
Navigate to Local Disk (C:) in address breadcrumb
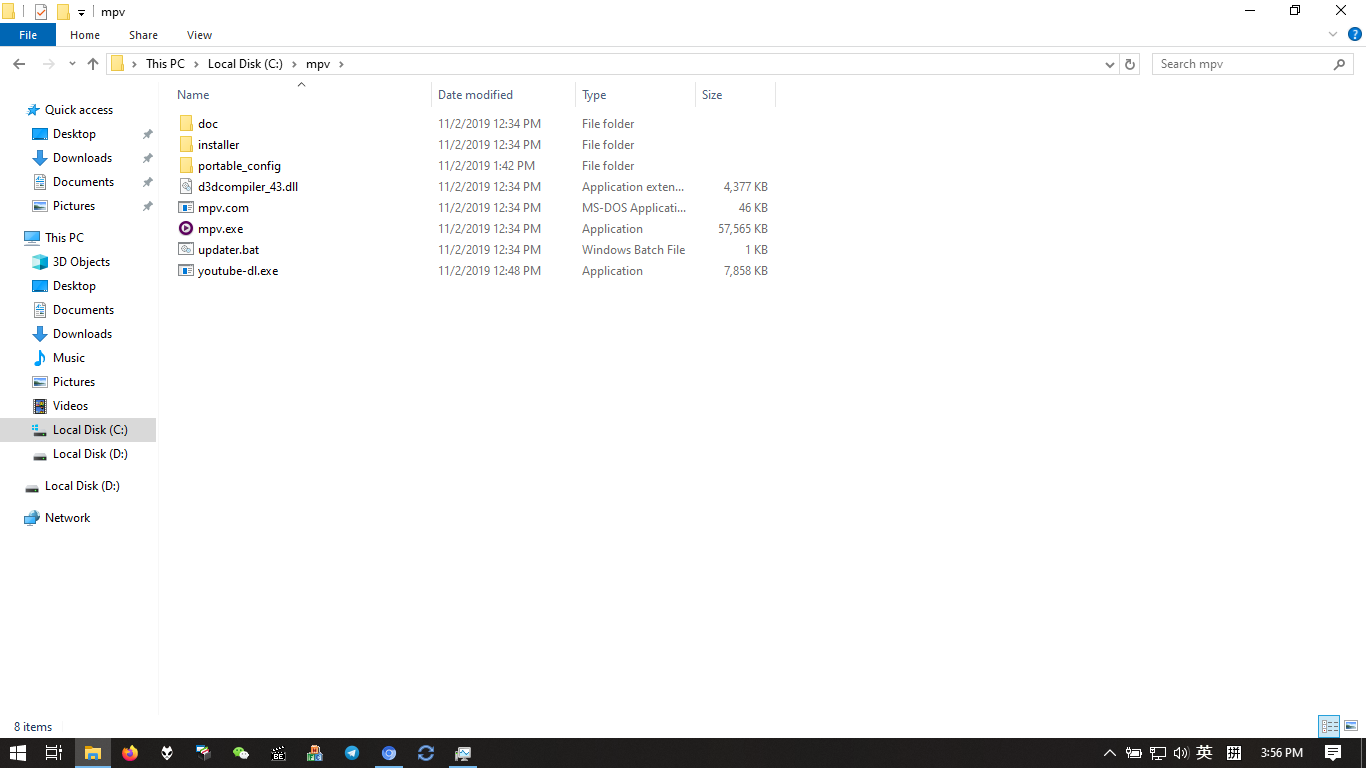(x=245, y=64)
